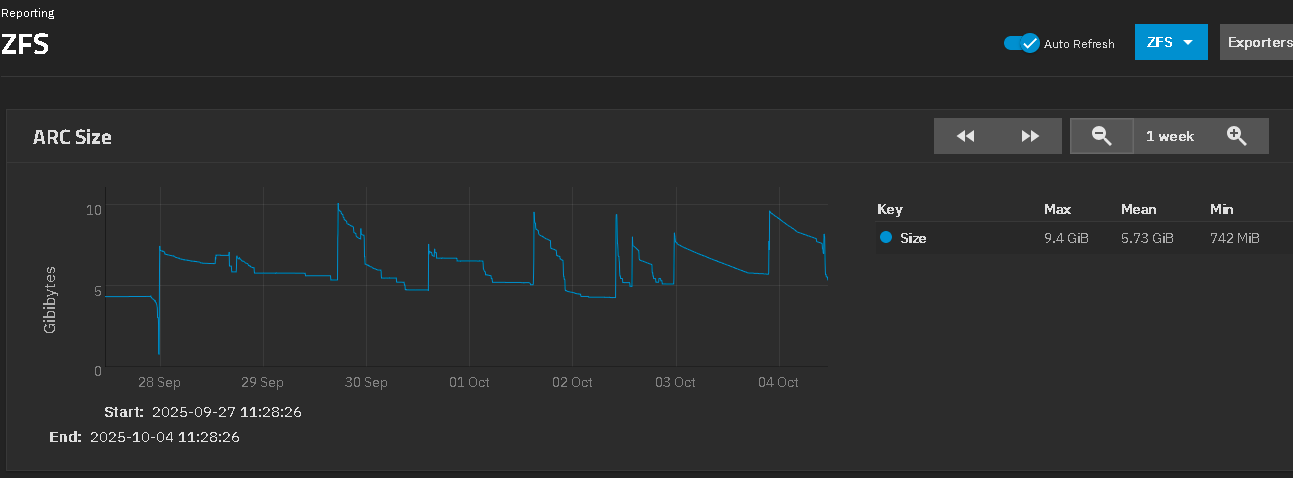The image size is (1293, 478).
Task: Click the Mean column header
Action: 1138,209
